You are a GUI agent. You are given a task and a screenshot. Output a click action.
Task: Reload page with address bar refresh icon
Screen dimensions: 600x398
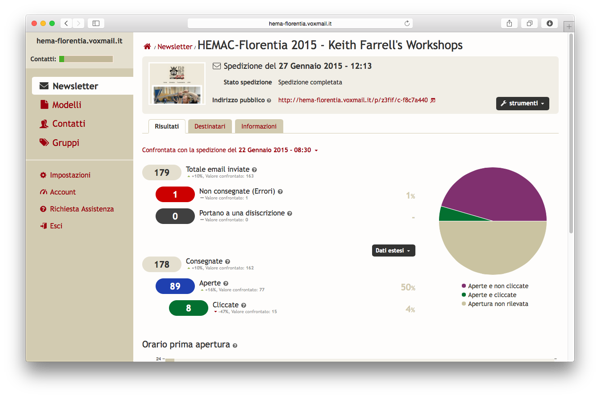click(x=407, y=23)
